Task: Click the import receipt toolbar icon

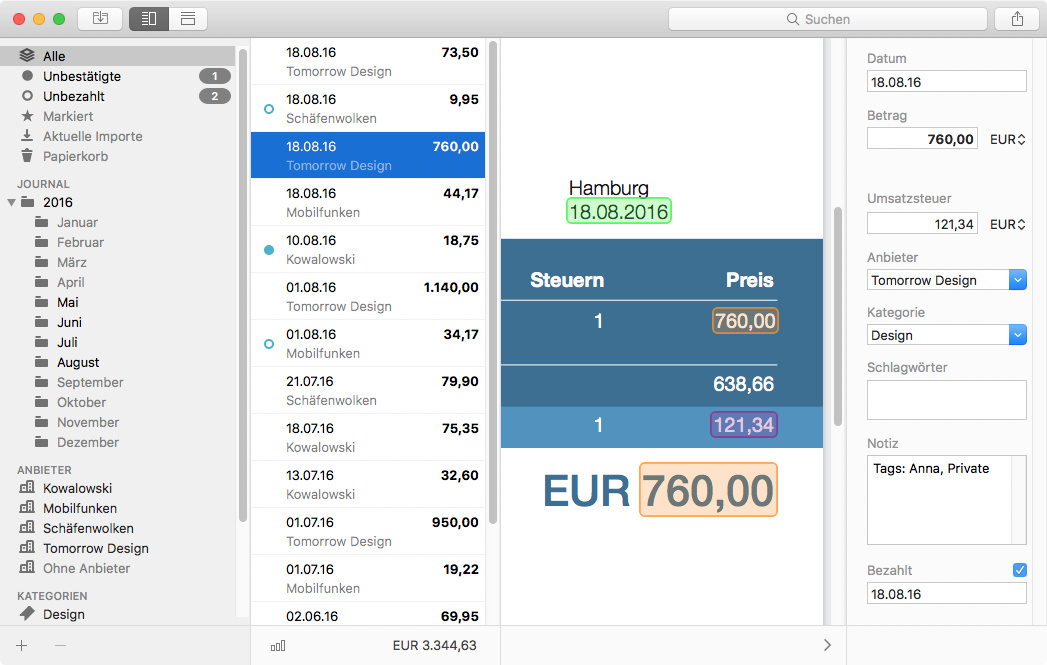Action: [100, 19]
